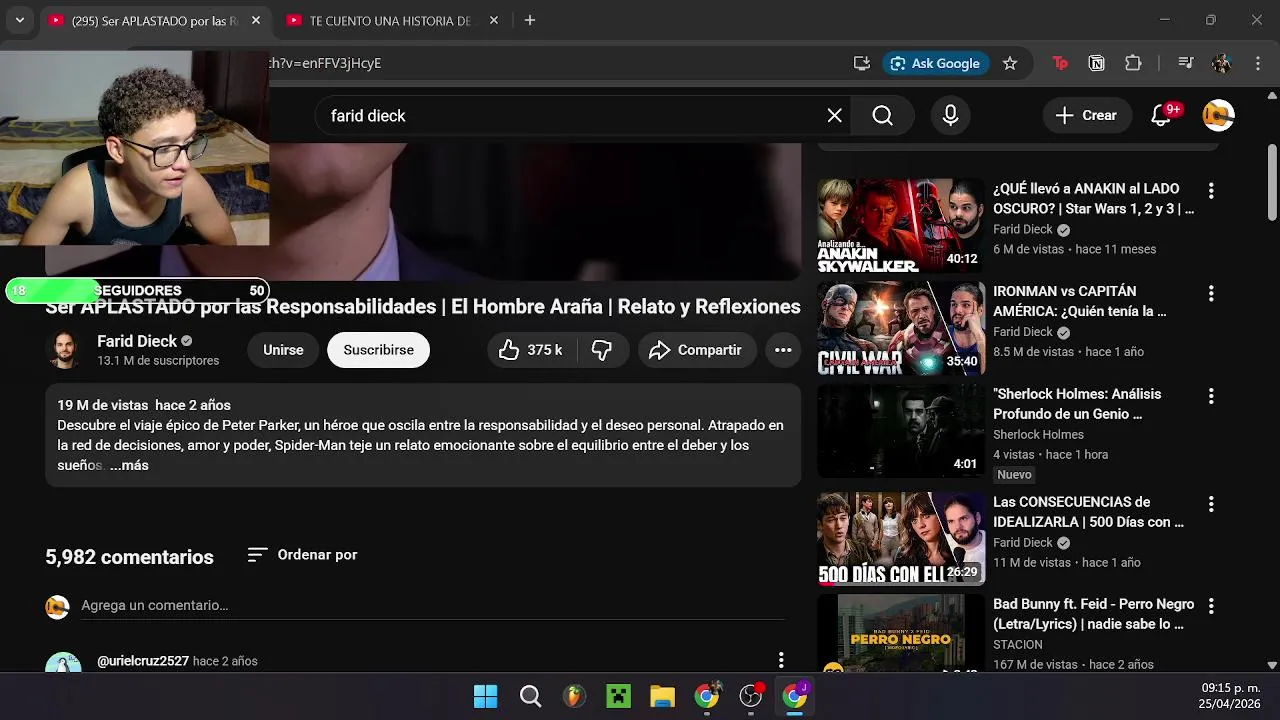Click 19 M de vistas text
This screenshot has width=1280, height=720.
coord(102,405)
